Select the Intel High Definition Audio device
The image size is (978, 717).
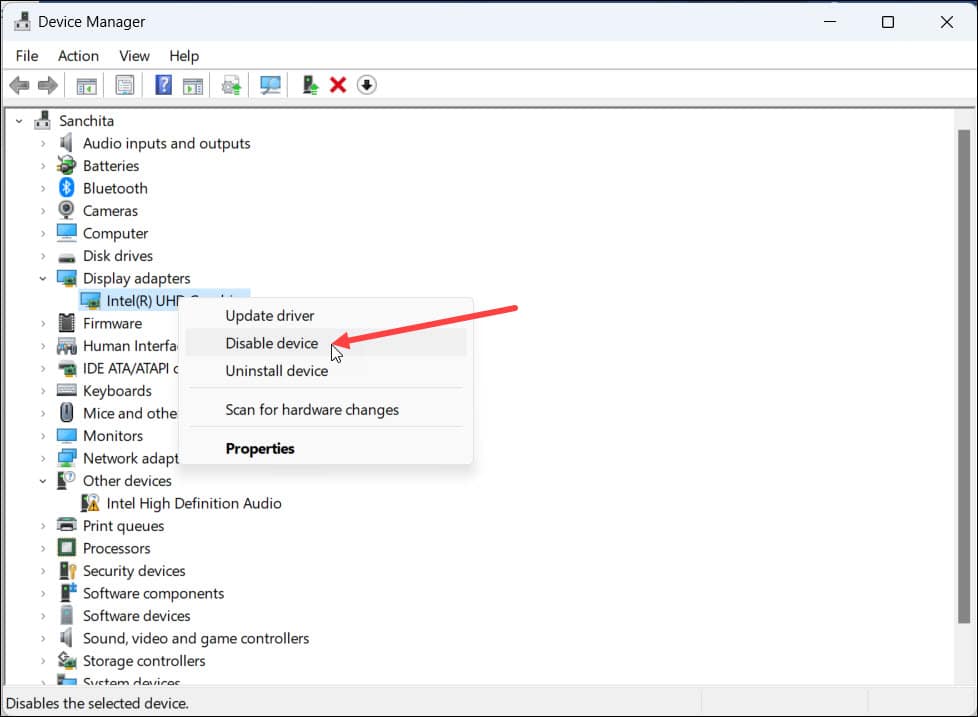193,503
